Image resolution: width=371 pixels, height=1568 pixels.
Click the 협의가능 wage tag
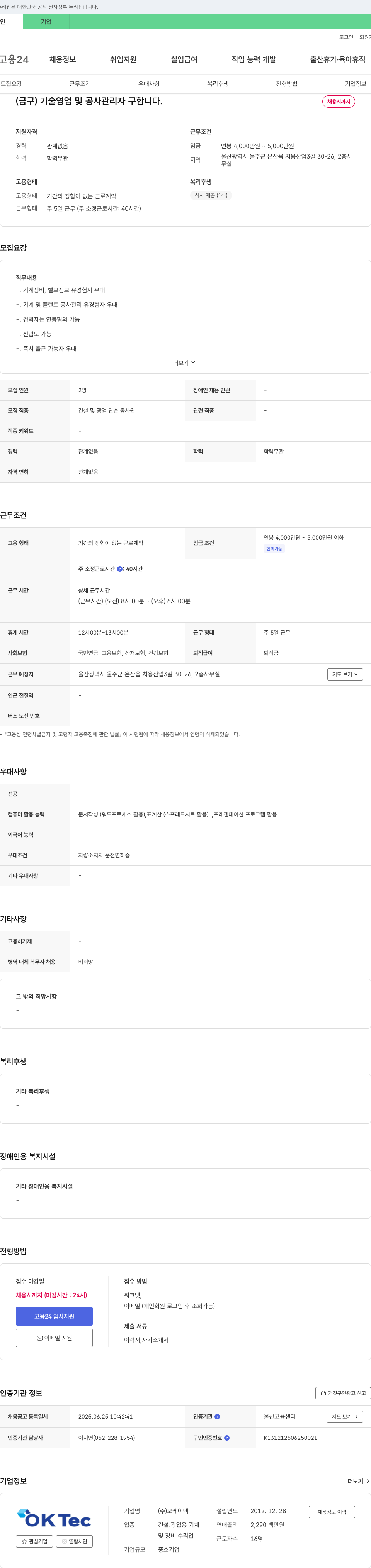tap(274, 549)
